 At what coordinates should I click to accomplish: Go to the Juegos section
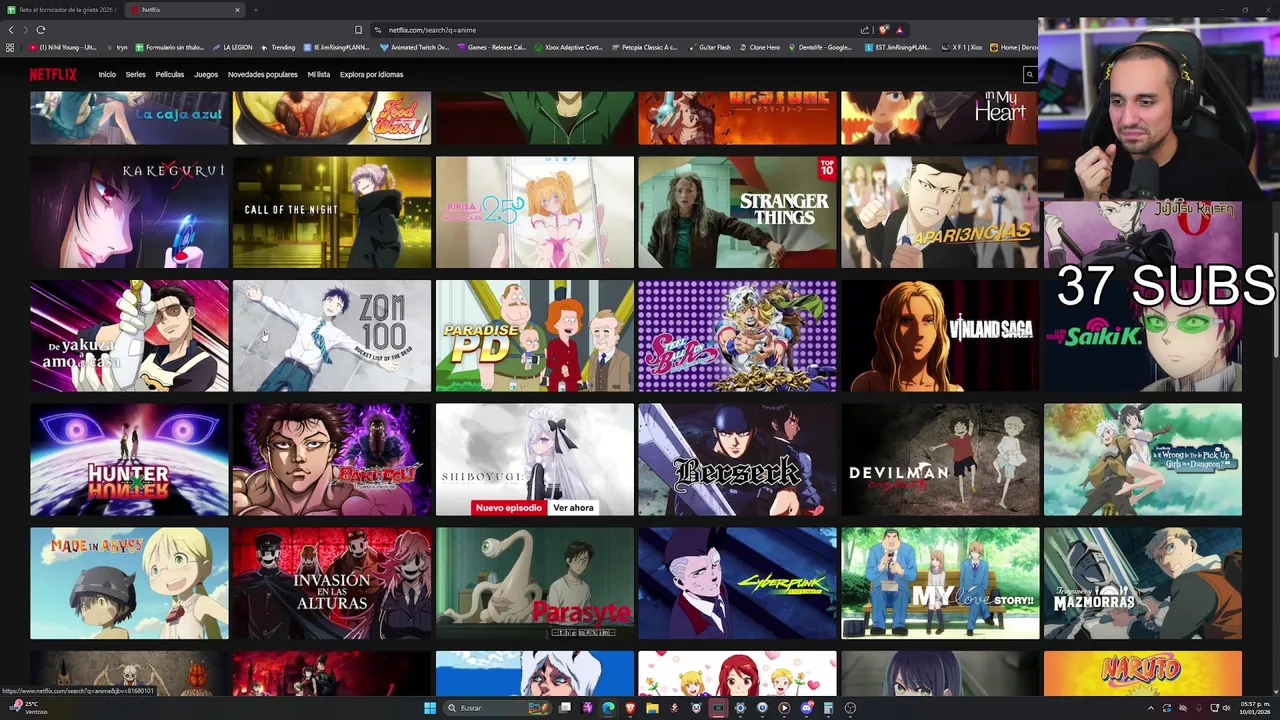coord(206,74)
